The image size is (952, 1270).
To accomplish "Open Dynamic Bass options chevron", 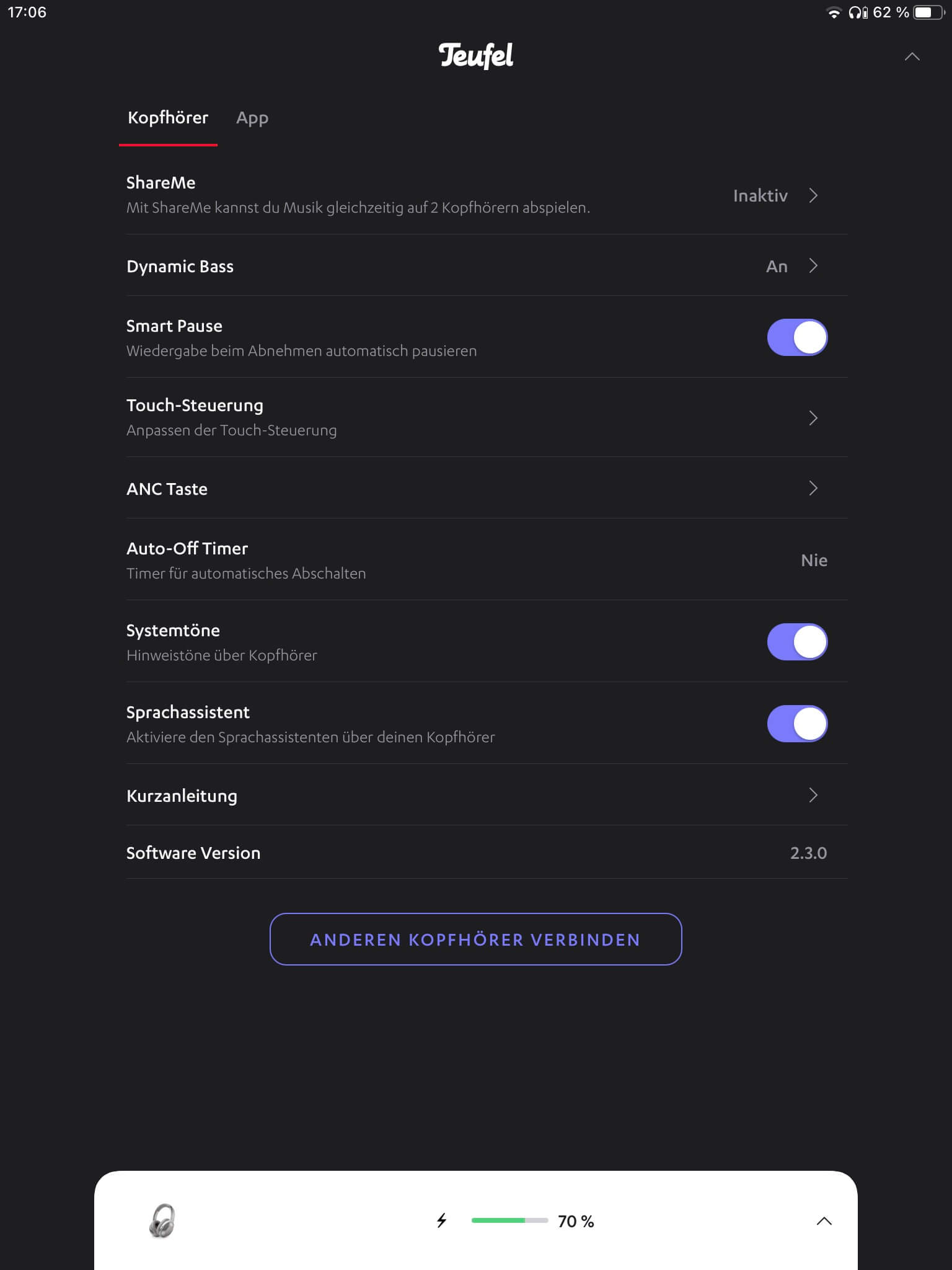I will [x=813, y=266].
